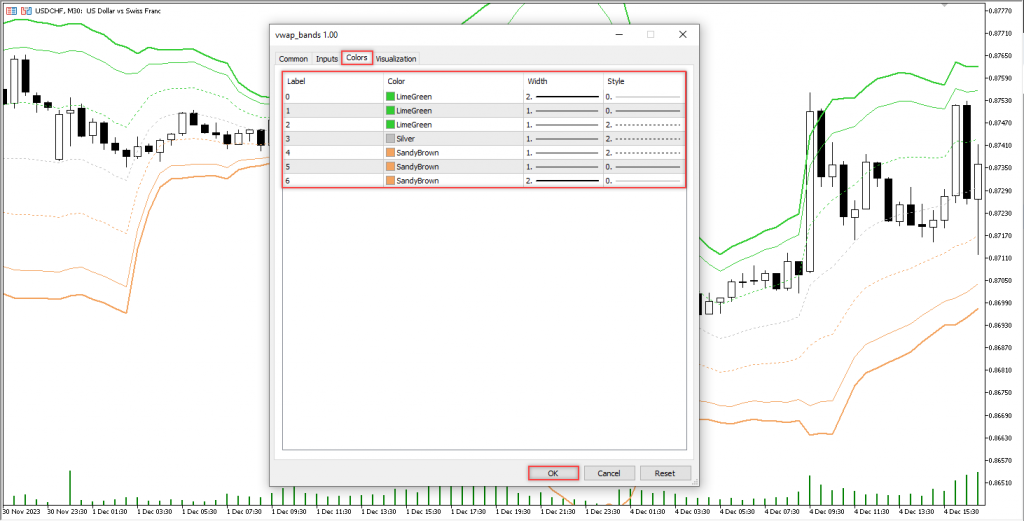Viewport: 1024px width, 521px height.
Task: Click LimeGreen color swatch for label 1
Action: (x=390, y=110)
